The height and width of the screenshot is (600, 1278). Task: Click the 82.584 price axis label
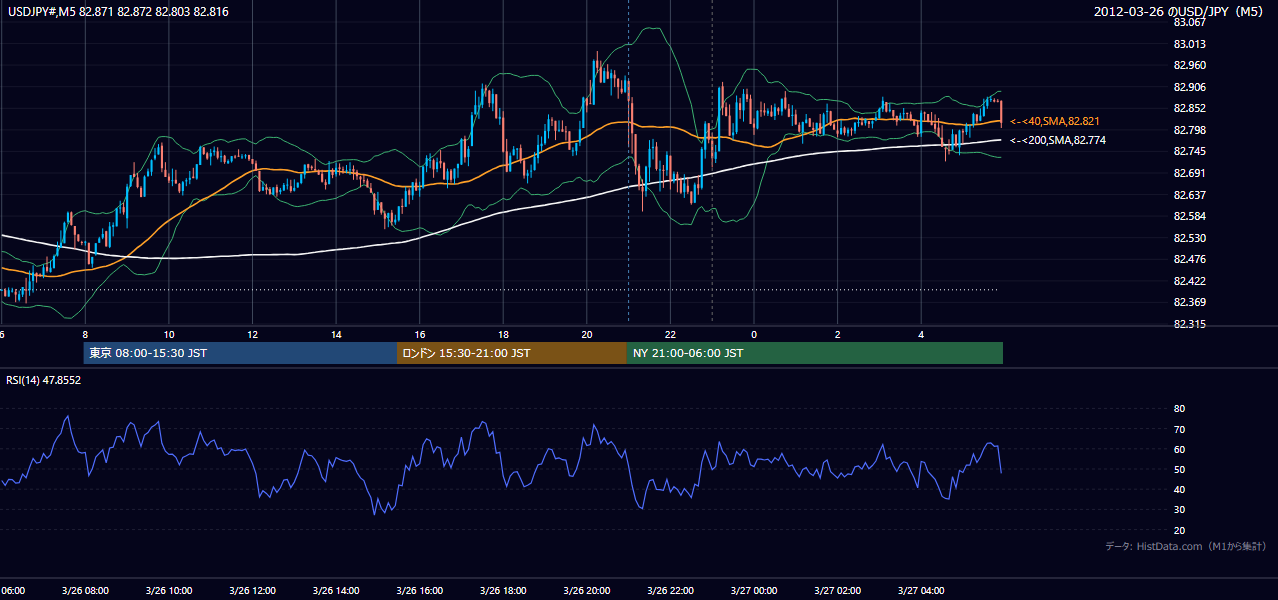(1188, 216)
